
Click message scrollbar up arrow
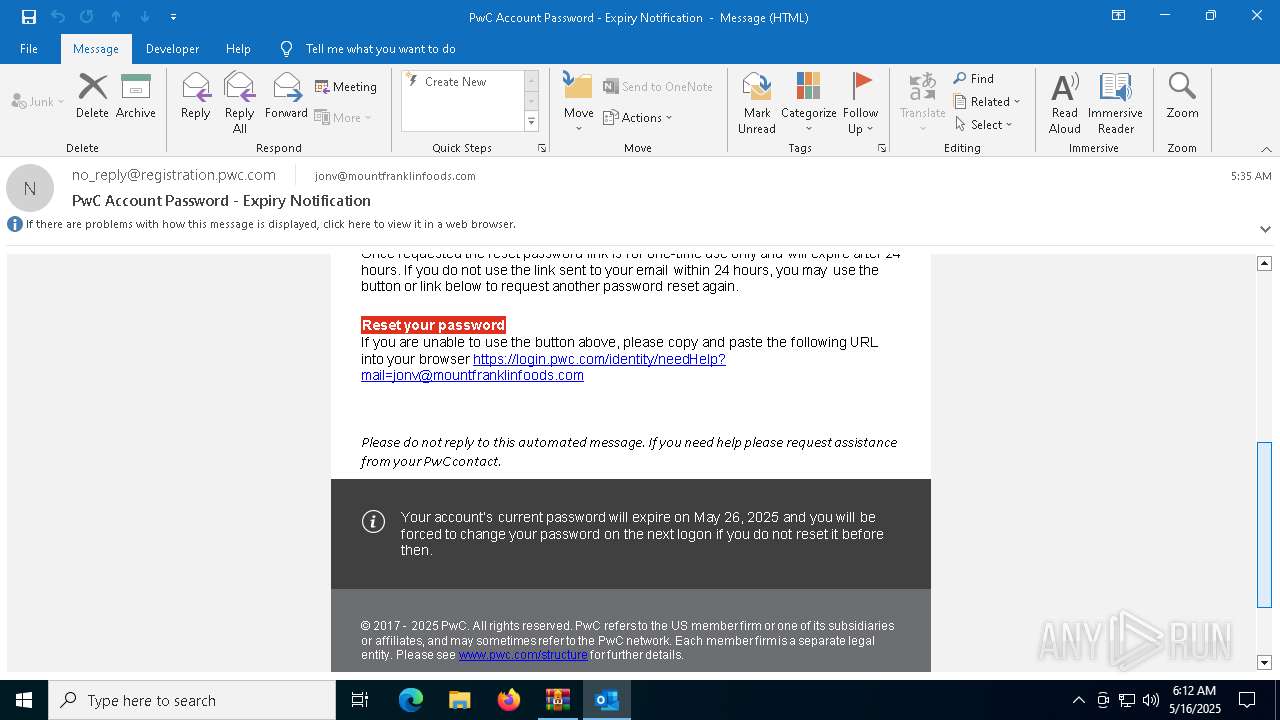pyautogui.click(x=1264, y=263)
